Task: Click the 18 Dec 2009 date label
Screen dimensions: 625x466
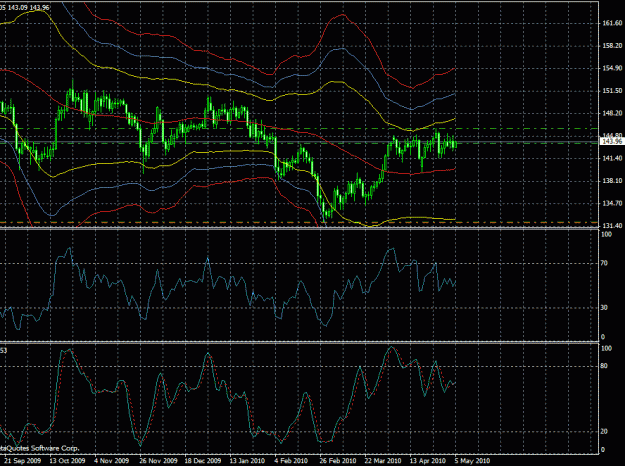Action: point(202,461)
